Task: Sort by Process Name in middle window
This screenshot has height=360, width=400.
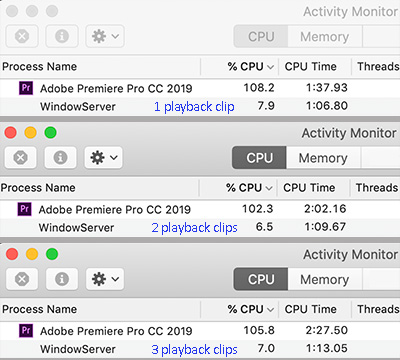Action: pyautogui.click(x=38, y=188)
